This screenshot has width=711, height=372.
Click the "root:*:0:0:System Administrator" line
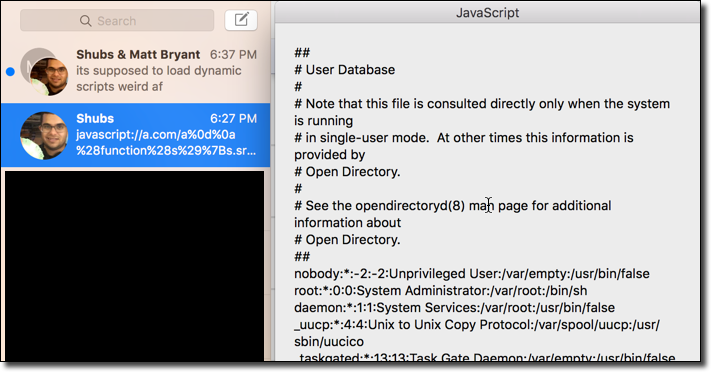tap(441, 291)
